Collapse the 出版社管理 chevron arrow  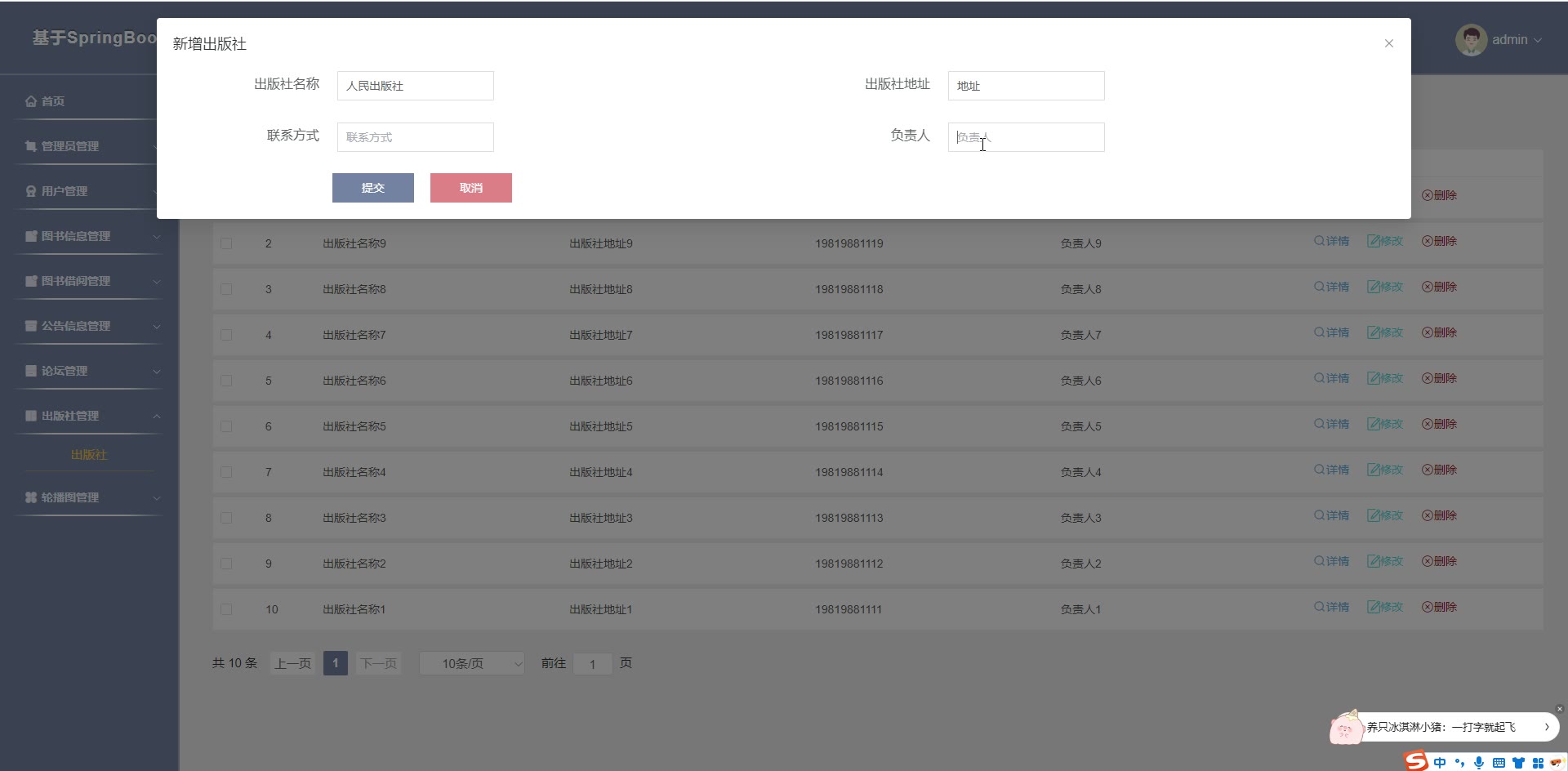(x=157, y=417)
